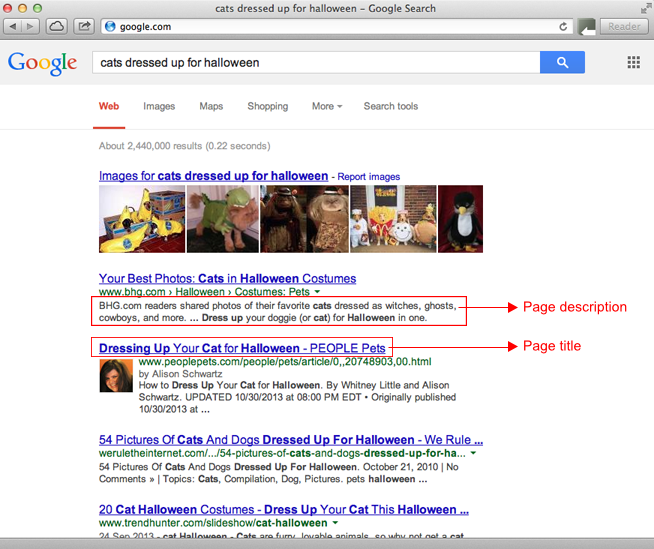
Task: Open the Google apps grid icon
Action: click(634, 63)
